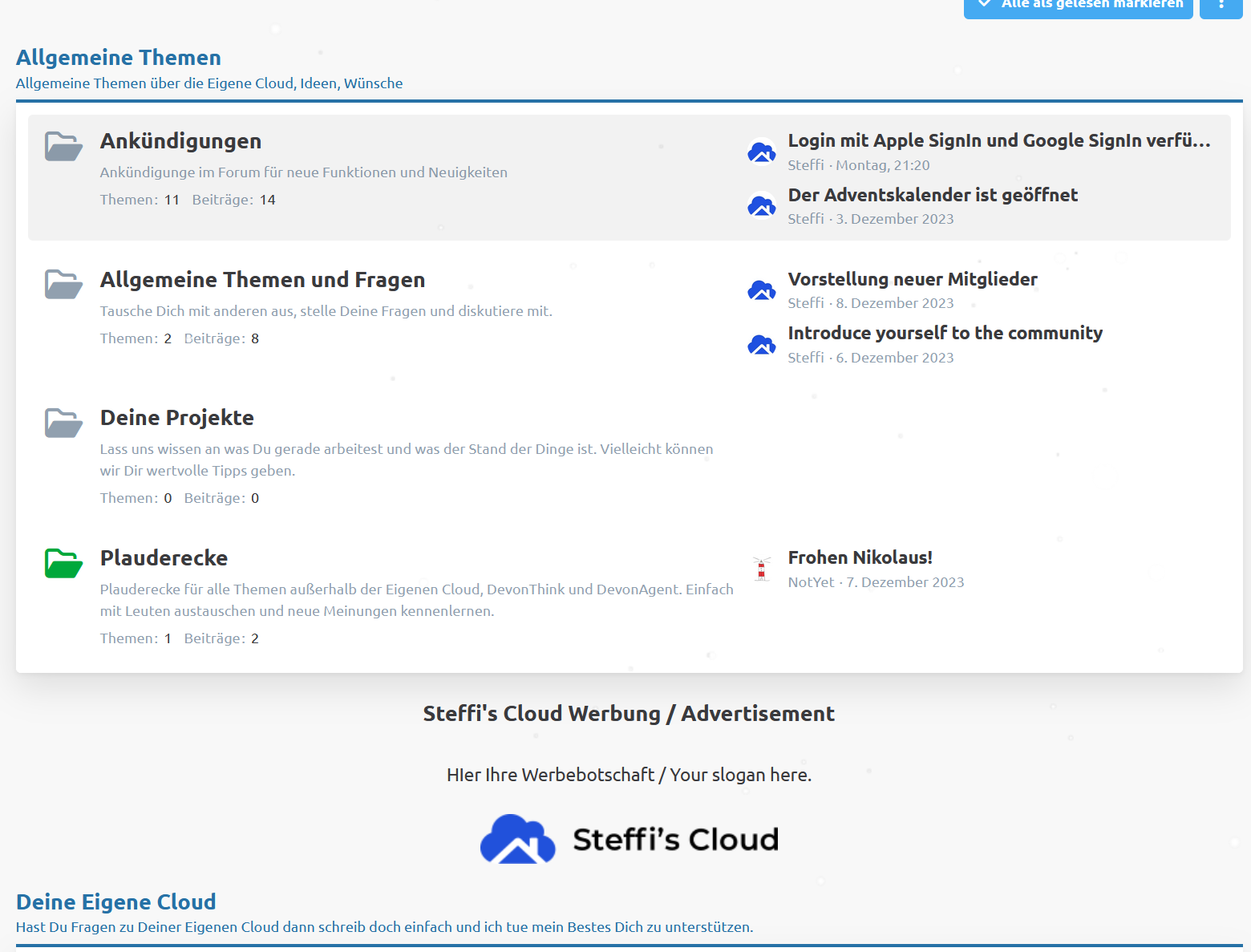Click Steffi's avatar next to Login mit Apple SignIn
This screenshot has height=952, width=1251.
[x=761, y=152]
